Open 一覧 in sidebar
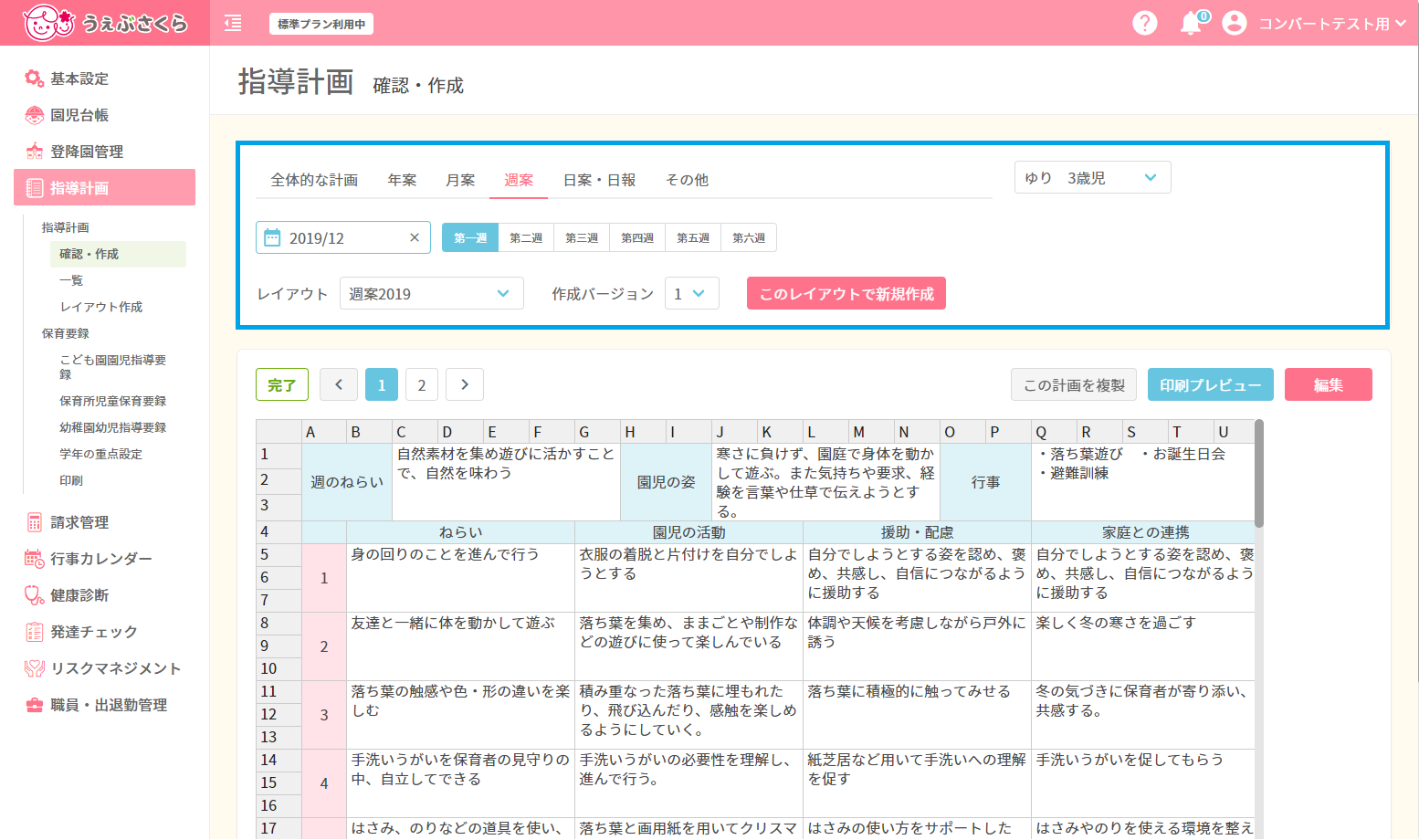This screenshot has width=1419, height=840. pyautogui.click(x=71, y=280)
